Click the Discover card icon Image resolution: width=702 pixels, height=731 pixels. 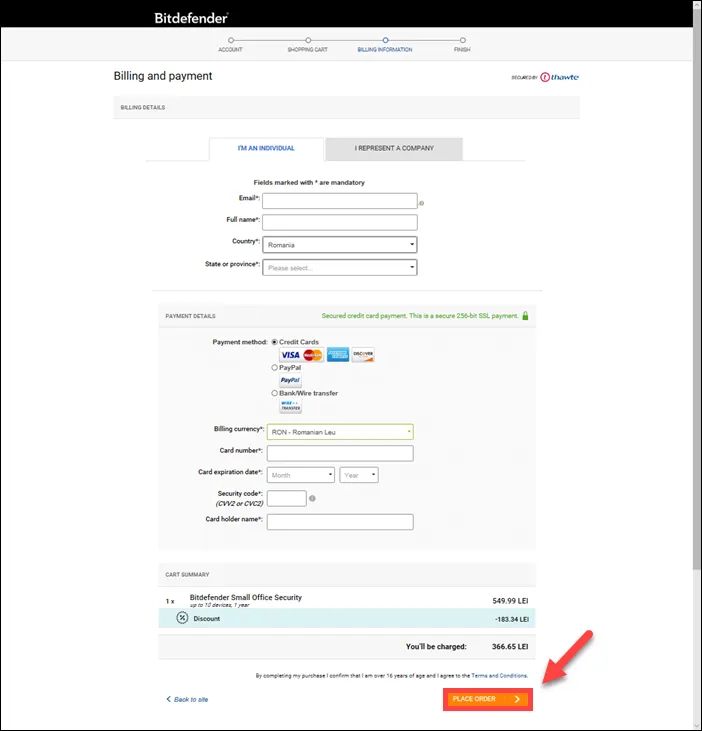pos(363,355)
